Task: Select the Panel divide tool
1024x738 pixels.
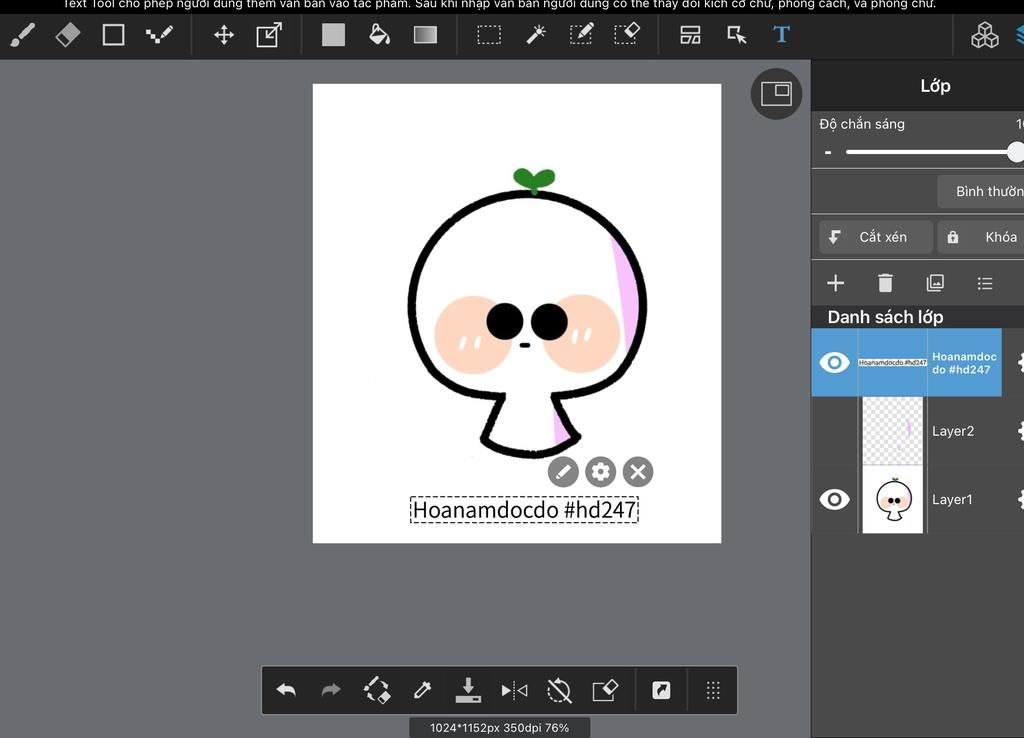Action: tap(690, 35)
